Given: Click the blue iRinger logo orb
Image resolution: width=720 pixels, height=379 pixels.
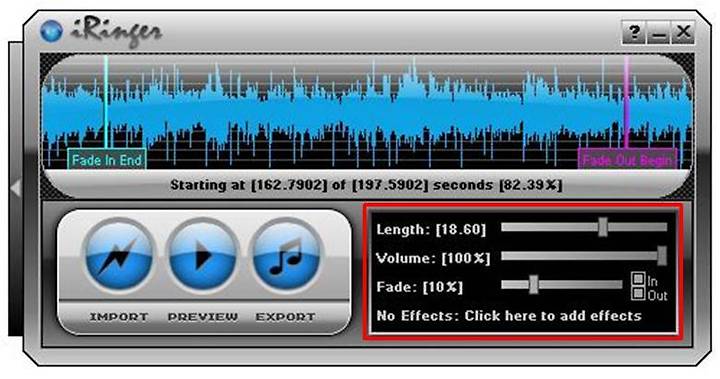Looking at the screenshot, I should tap(51, 31).
